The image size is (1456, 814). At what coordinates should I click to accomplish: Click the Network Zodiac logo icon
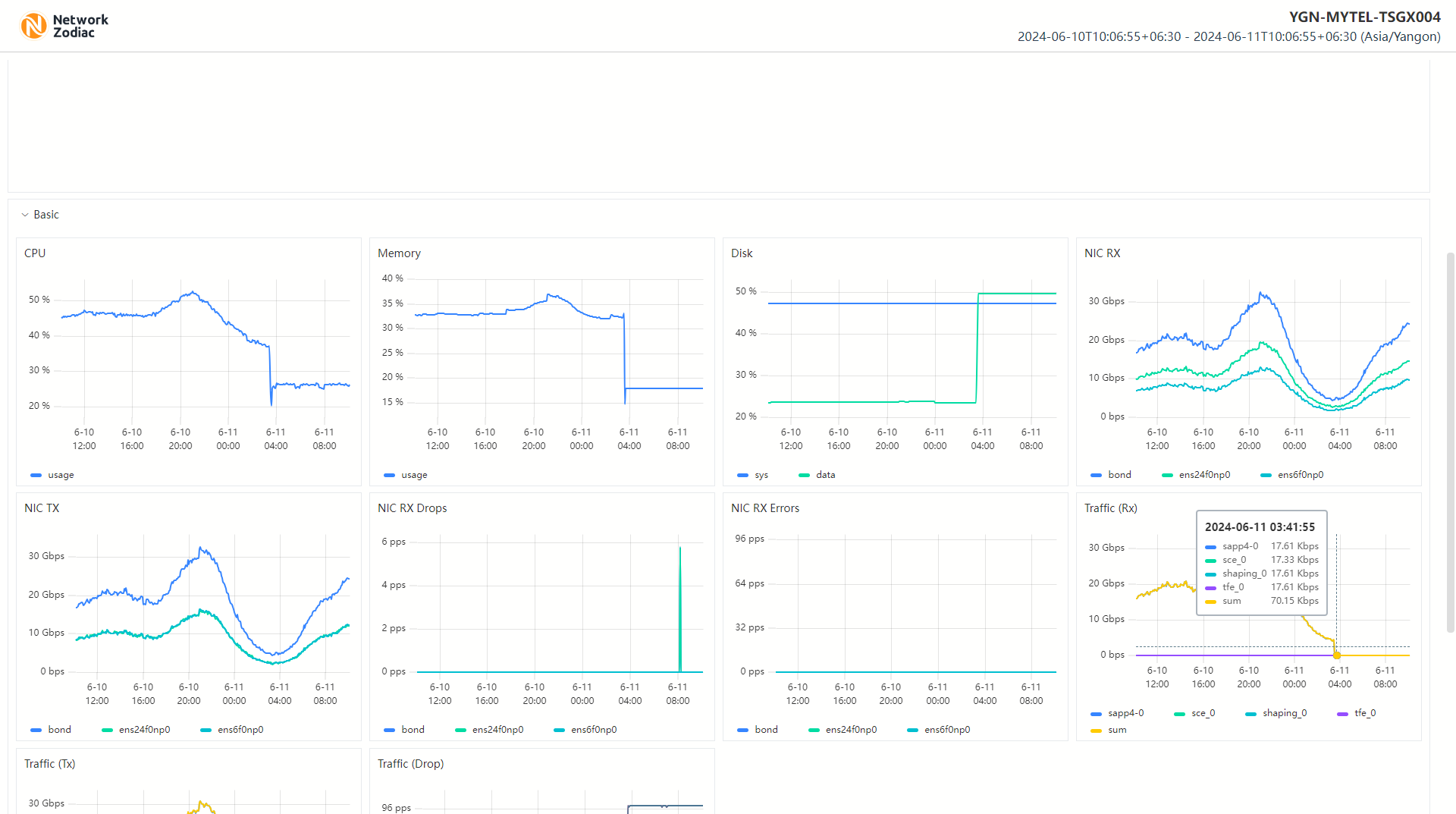click(x=33, y=26)
